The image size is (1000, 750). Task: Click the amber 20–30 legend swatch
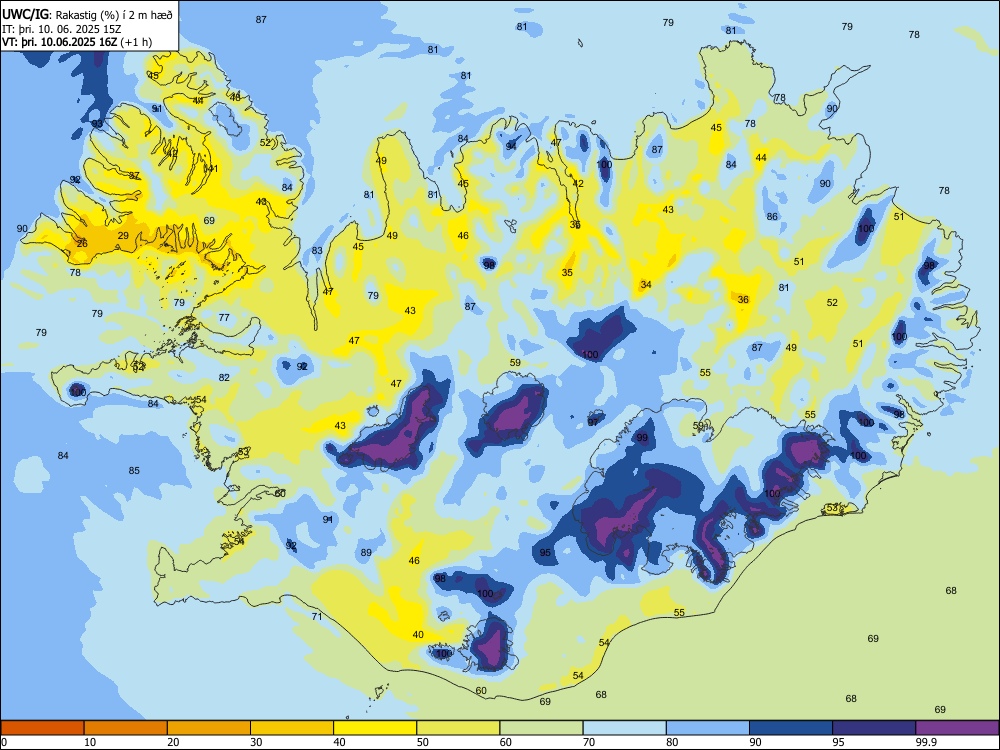[209, 728]
